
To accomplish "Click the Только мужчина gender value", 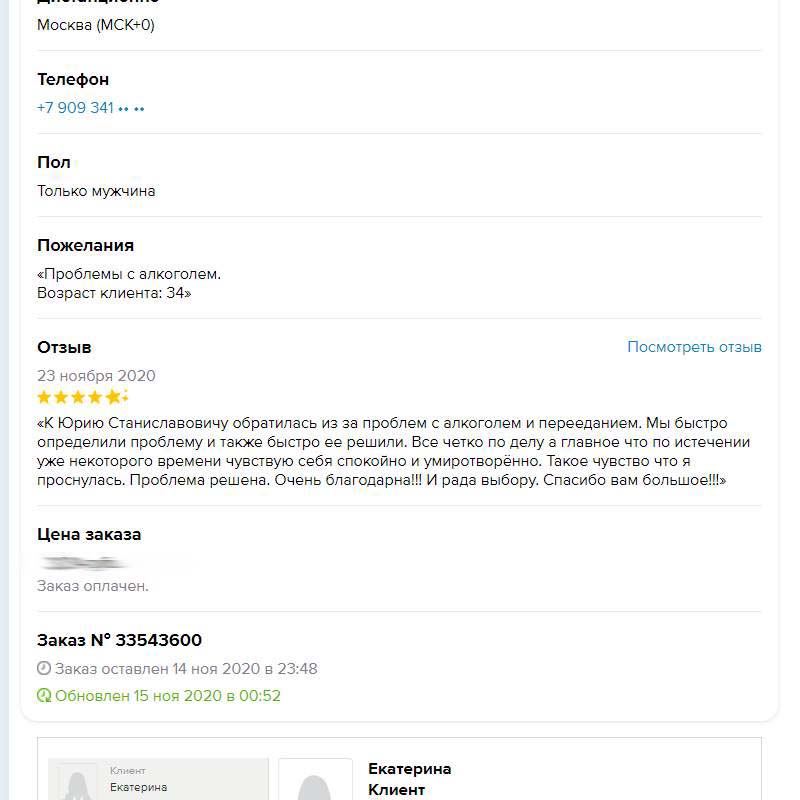I will pos(96,191).
